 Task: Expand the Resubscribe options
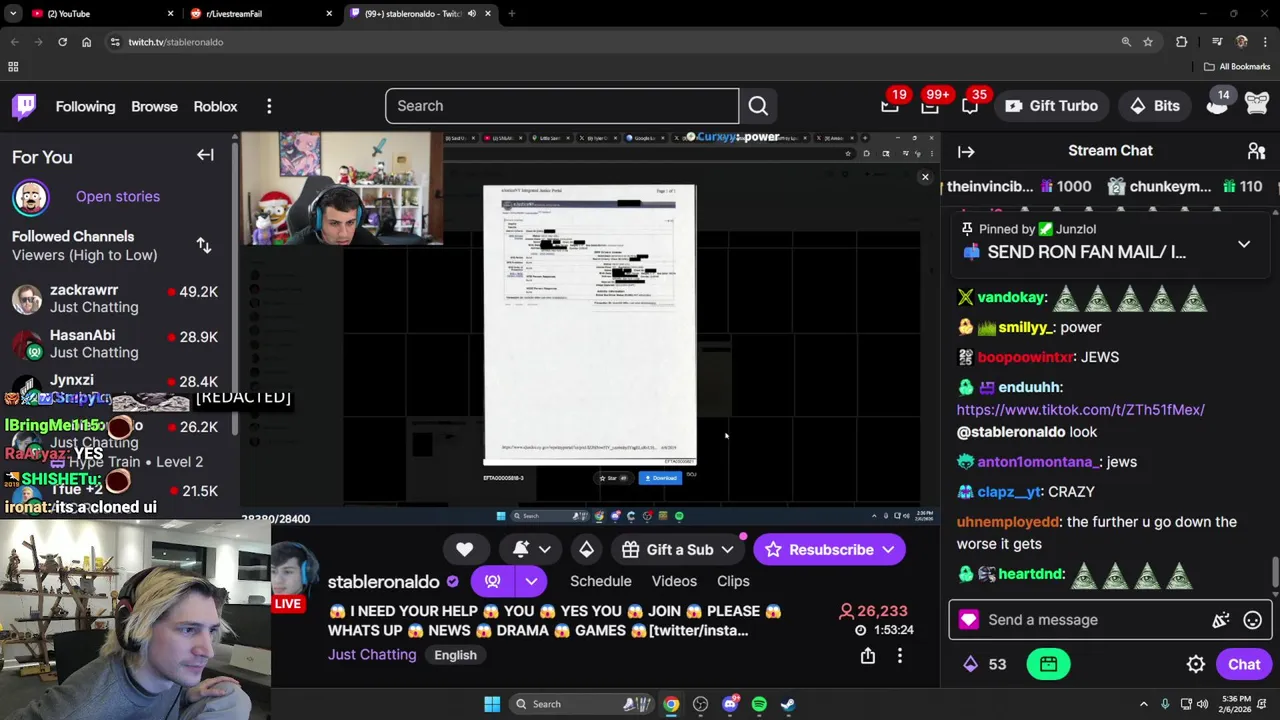click(888, 549)
